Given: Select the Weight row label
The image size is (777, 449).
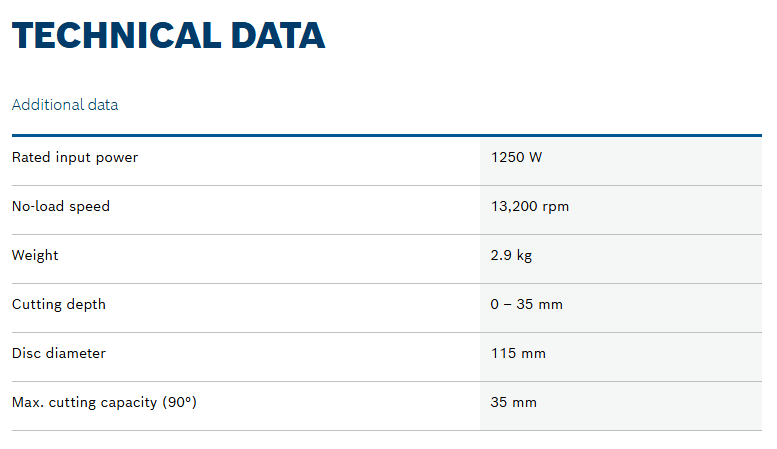Looking at the screenshot, I should (35, 255).
